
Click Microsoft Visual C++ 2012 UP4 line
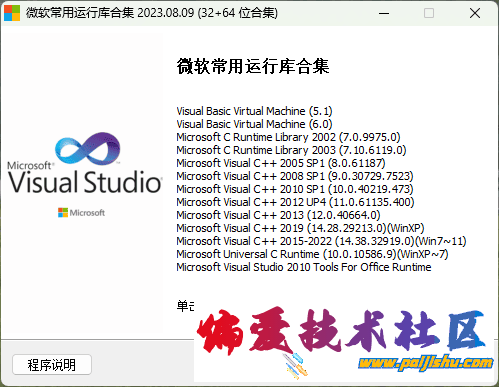295,202
